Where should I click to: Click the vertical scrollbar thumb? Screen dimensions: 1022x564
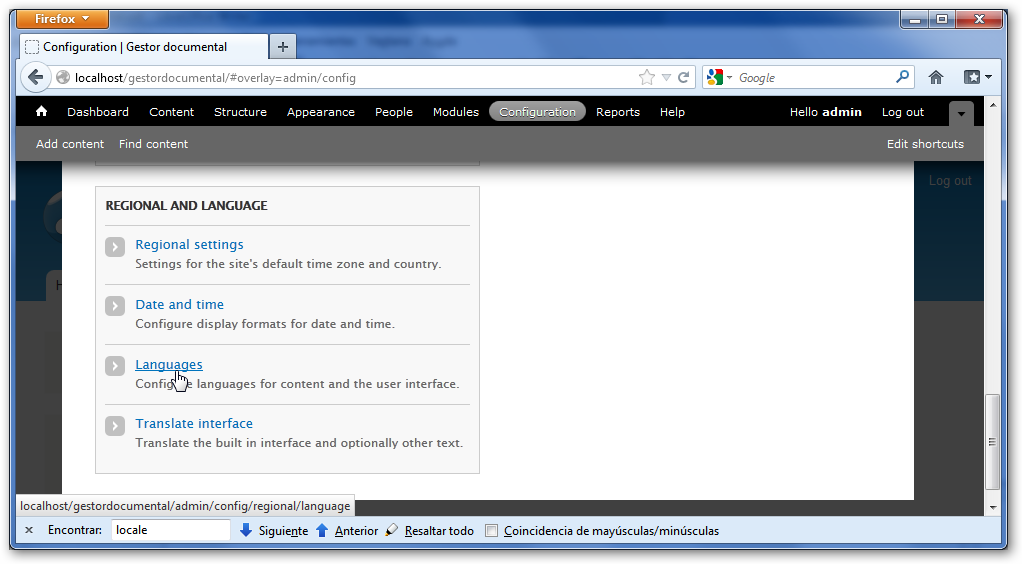[x=992, y=440]
